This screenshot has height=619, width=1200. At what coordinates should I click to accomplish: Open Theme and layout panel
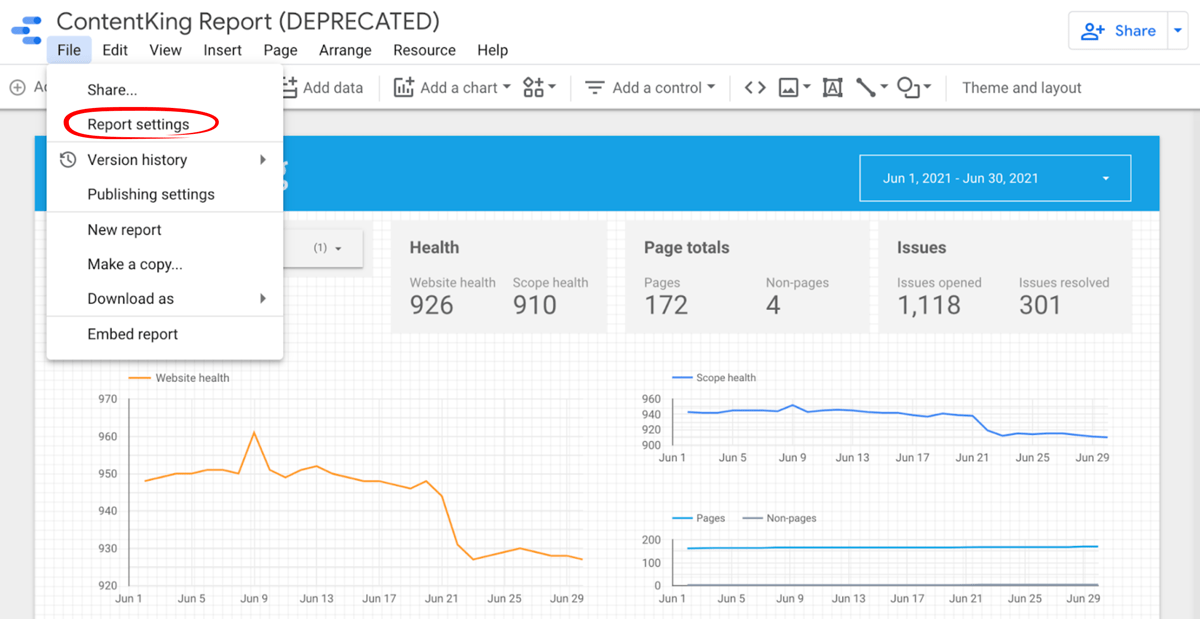pyautogui.click(x=1022, y=88)
